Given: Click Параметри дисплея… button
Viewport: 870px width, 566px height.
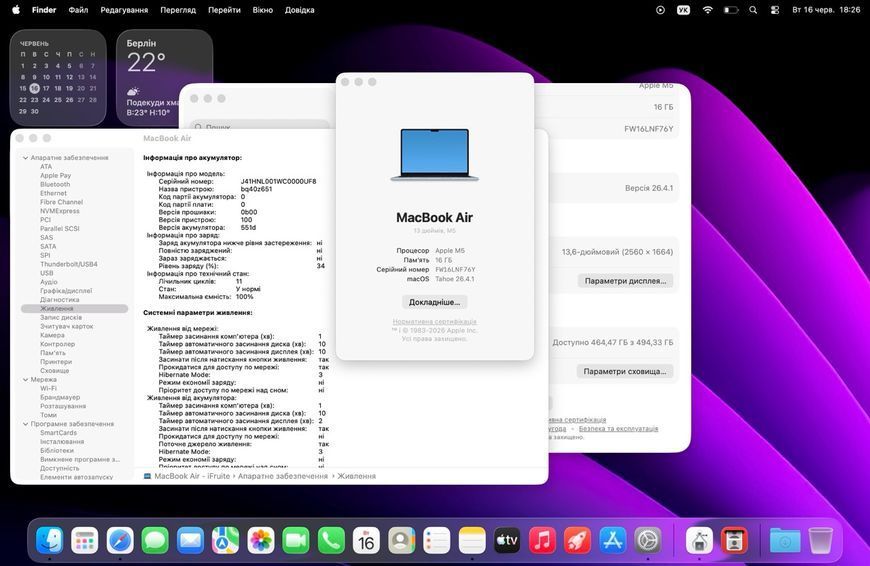Looking at the screenshot, I should coord(625,281).
